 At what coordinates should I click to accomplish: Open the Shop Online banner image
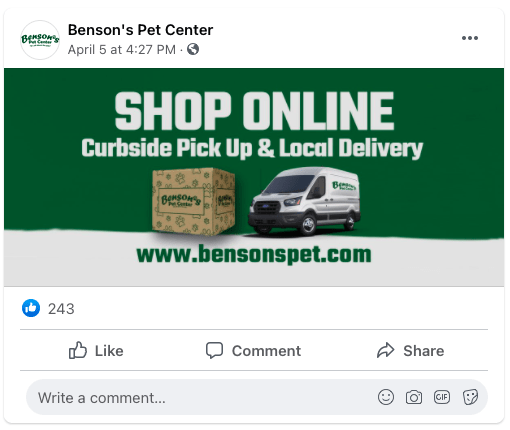[x=254, y=177]
